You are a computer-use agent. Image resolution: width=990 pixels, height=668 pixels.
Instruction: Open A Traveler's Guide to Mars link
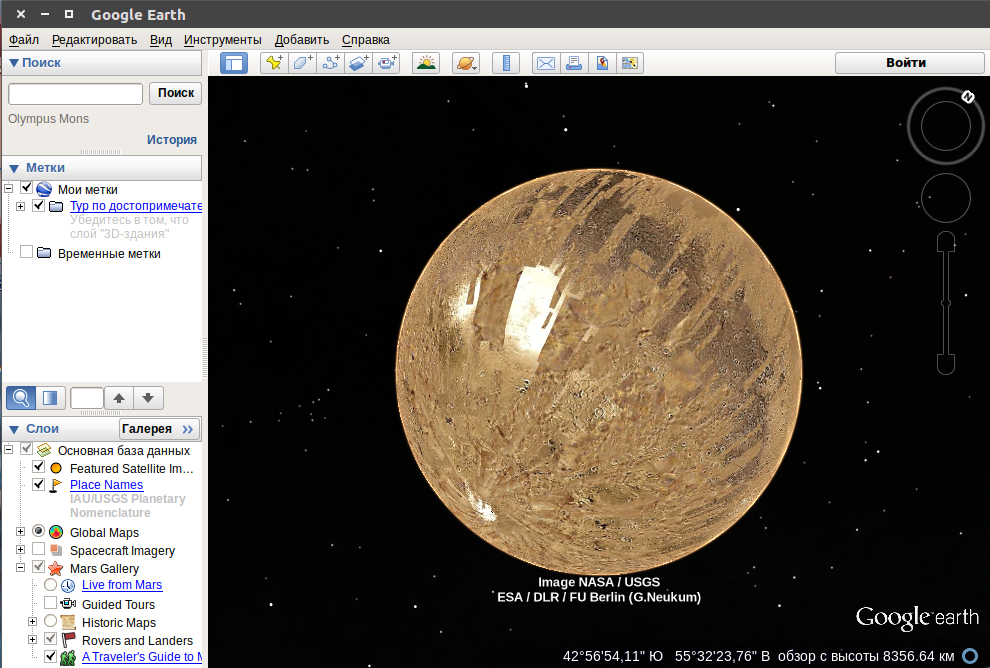142,657
